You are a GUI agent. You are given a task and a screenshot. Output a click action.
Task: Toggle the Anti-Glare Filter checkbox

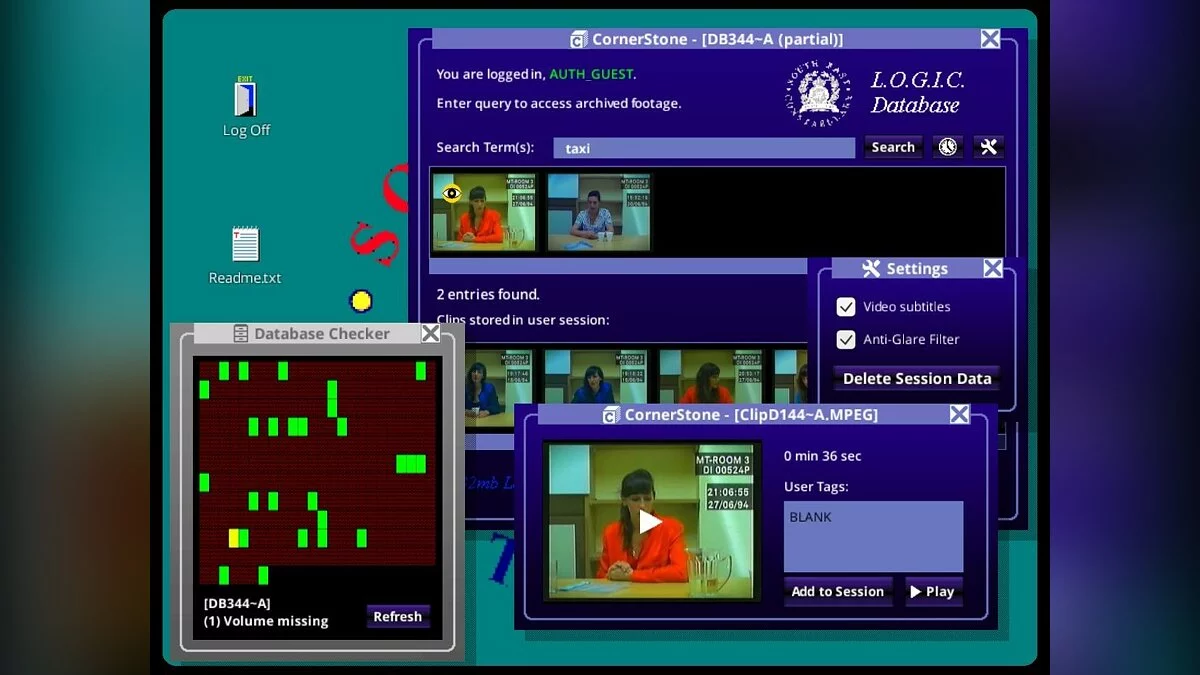point(846,339)
